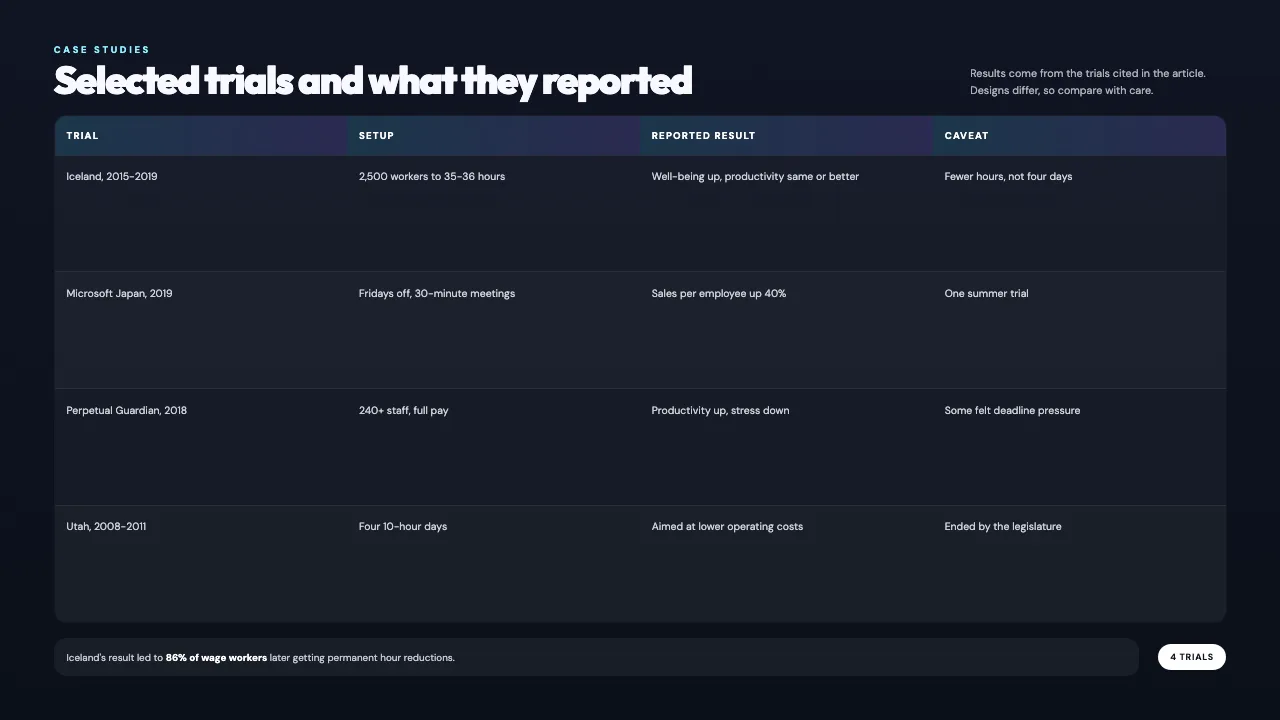Select the 'Microsoft Japan, 2019' cell
Screen dimensions: 1280x720
(201, 330)
